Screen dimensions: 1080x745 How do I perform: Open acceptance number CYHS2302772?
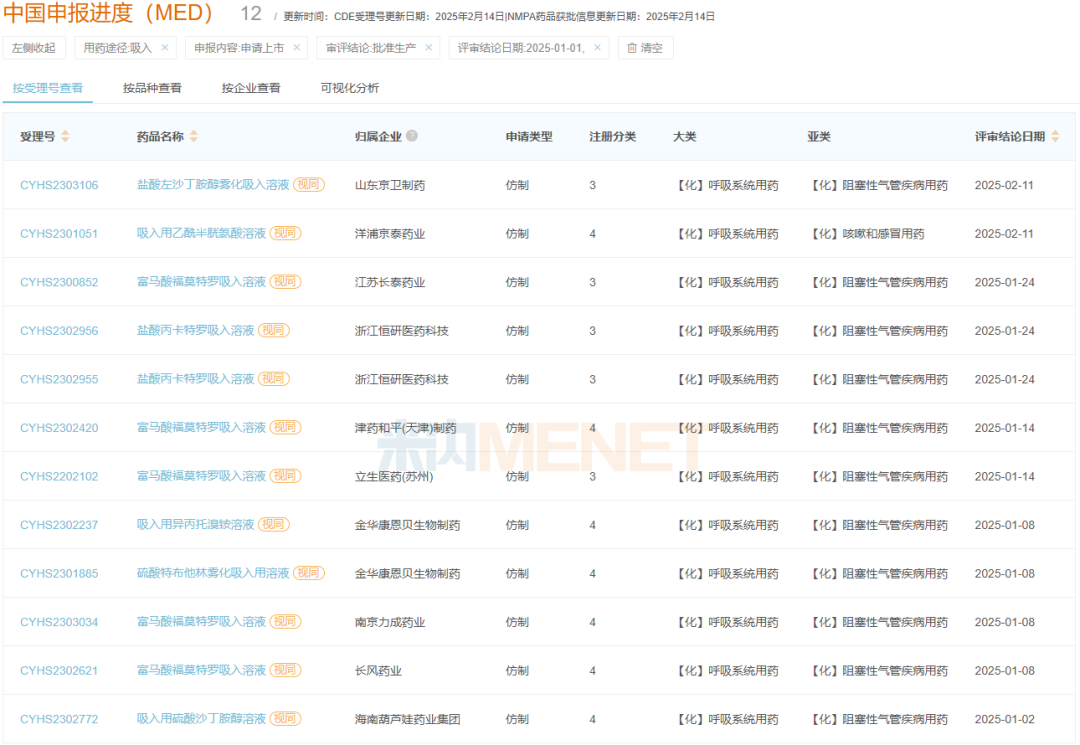(x=59, y=720)
